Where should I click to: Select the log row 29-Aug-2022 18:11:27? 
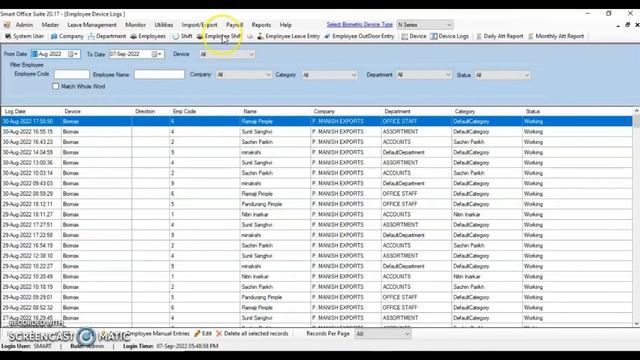click(316, 214)
